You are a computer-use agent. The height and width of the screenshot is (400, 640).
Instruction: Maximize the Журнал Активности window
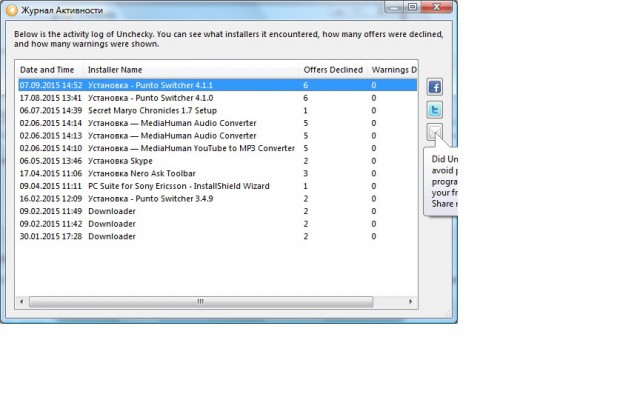click(412, 7)
